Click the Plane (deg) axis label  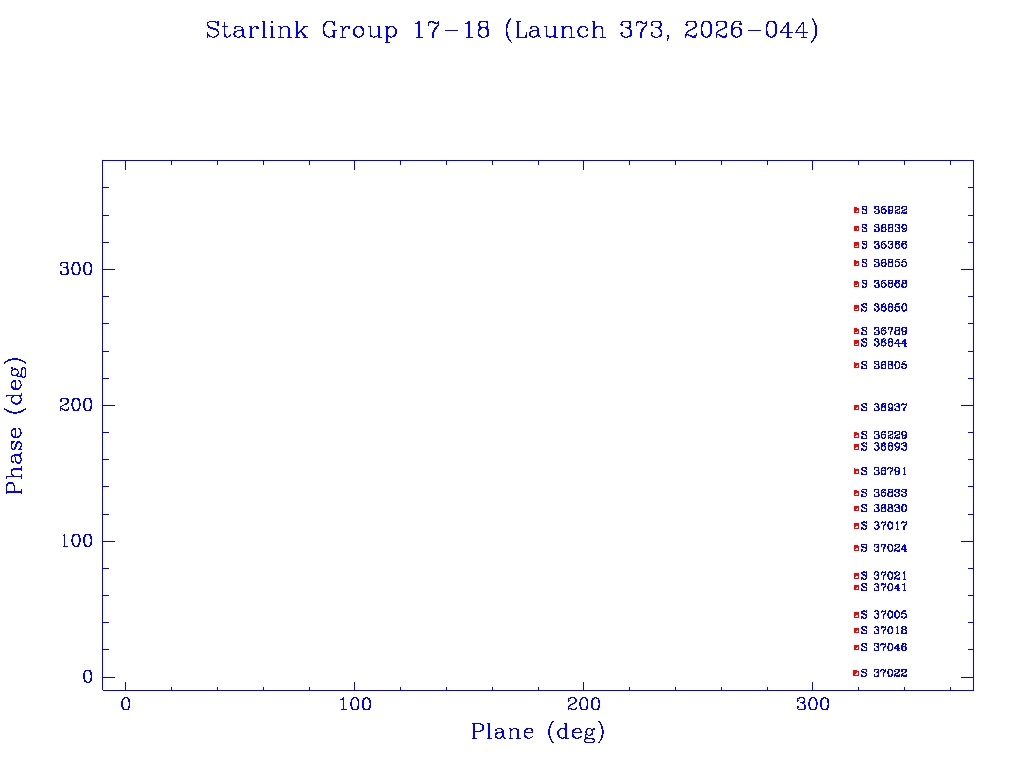coord(538,733)
